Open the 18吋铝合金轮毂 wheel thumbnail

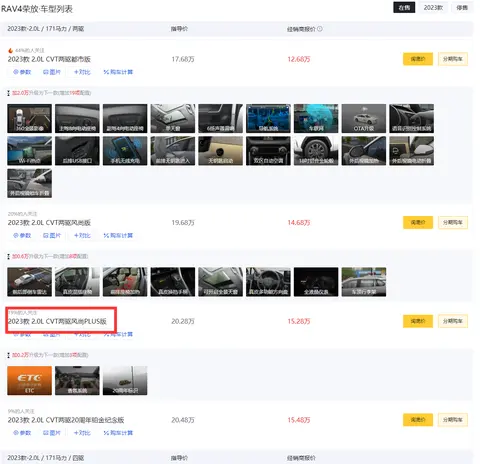(x=316, y=151)
